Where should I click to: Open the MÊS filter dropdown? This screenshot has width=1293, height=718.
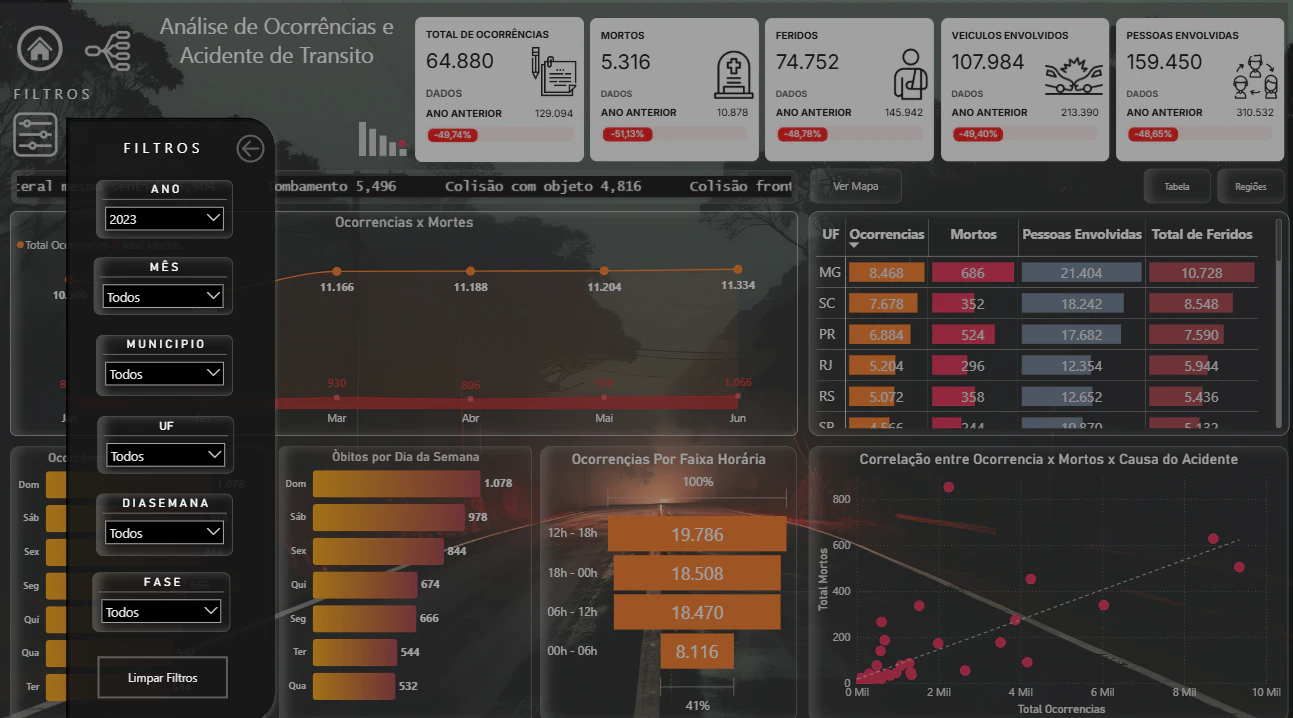click(x=163, y=296)
